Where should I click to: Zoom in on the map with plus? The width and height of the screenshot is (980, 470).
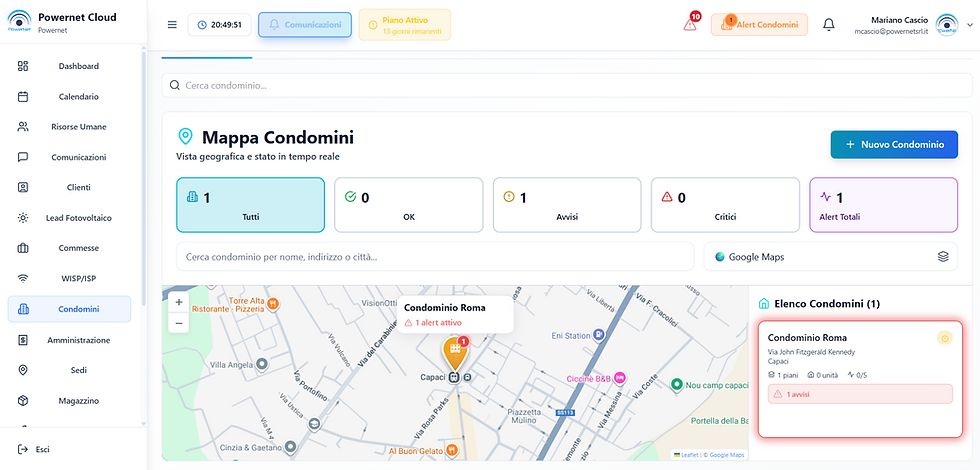click(x=179, y=302)
